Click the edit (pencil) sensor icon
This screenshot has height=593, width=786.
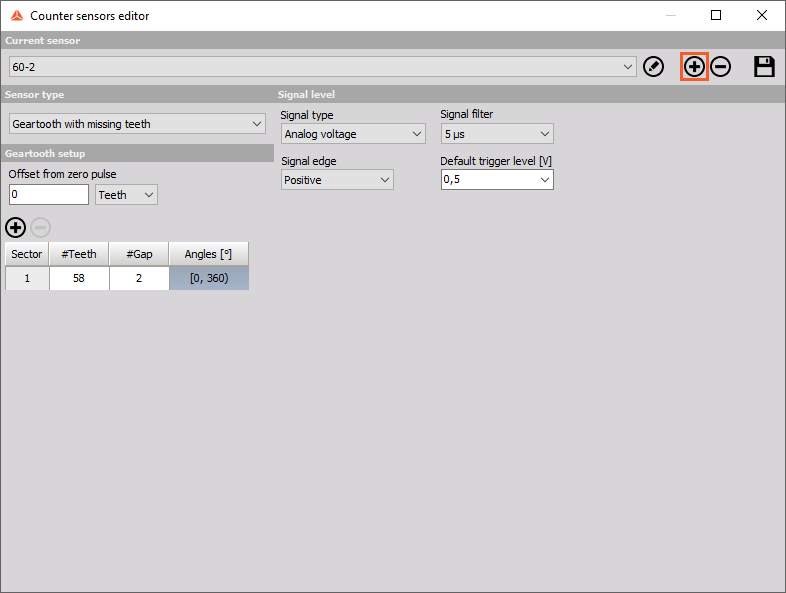[653, 67]
